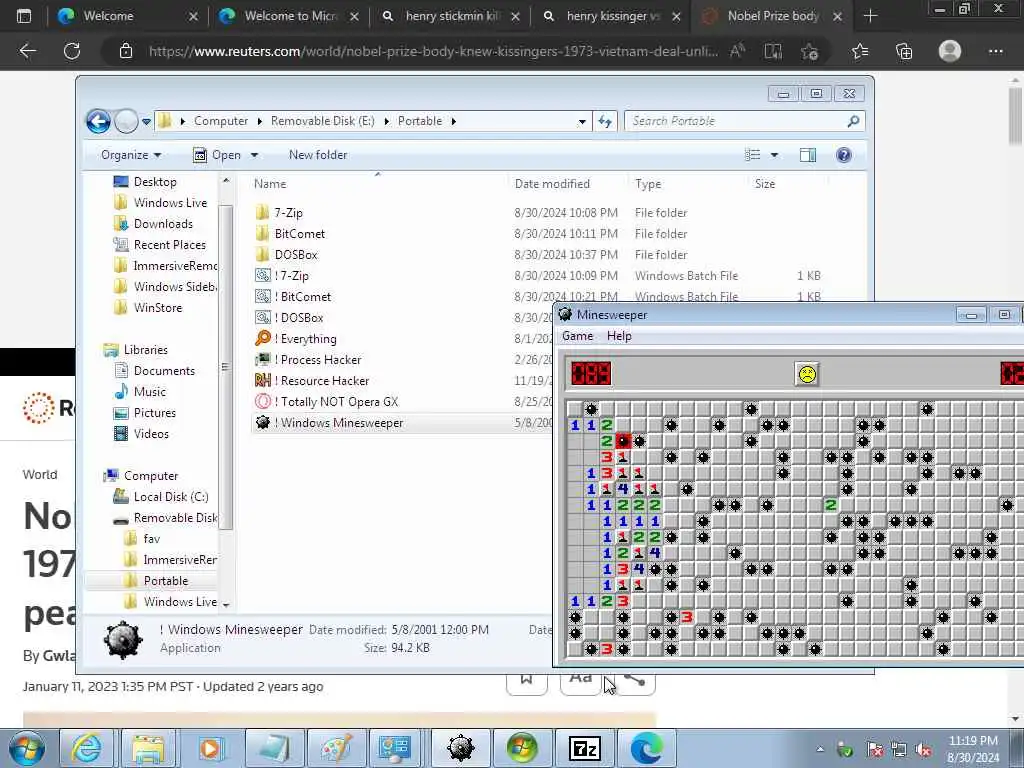Sort by the Date modified column header
1024x768 pixels.
pyautogui.click(x=552, y=184)
